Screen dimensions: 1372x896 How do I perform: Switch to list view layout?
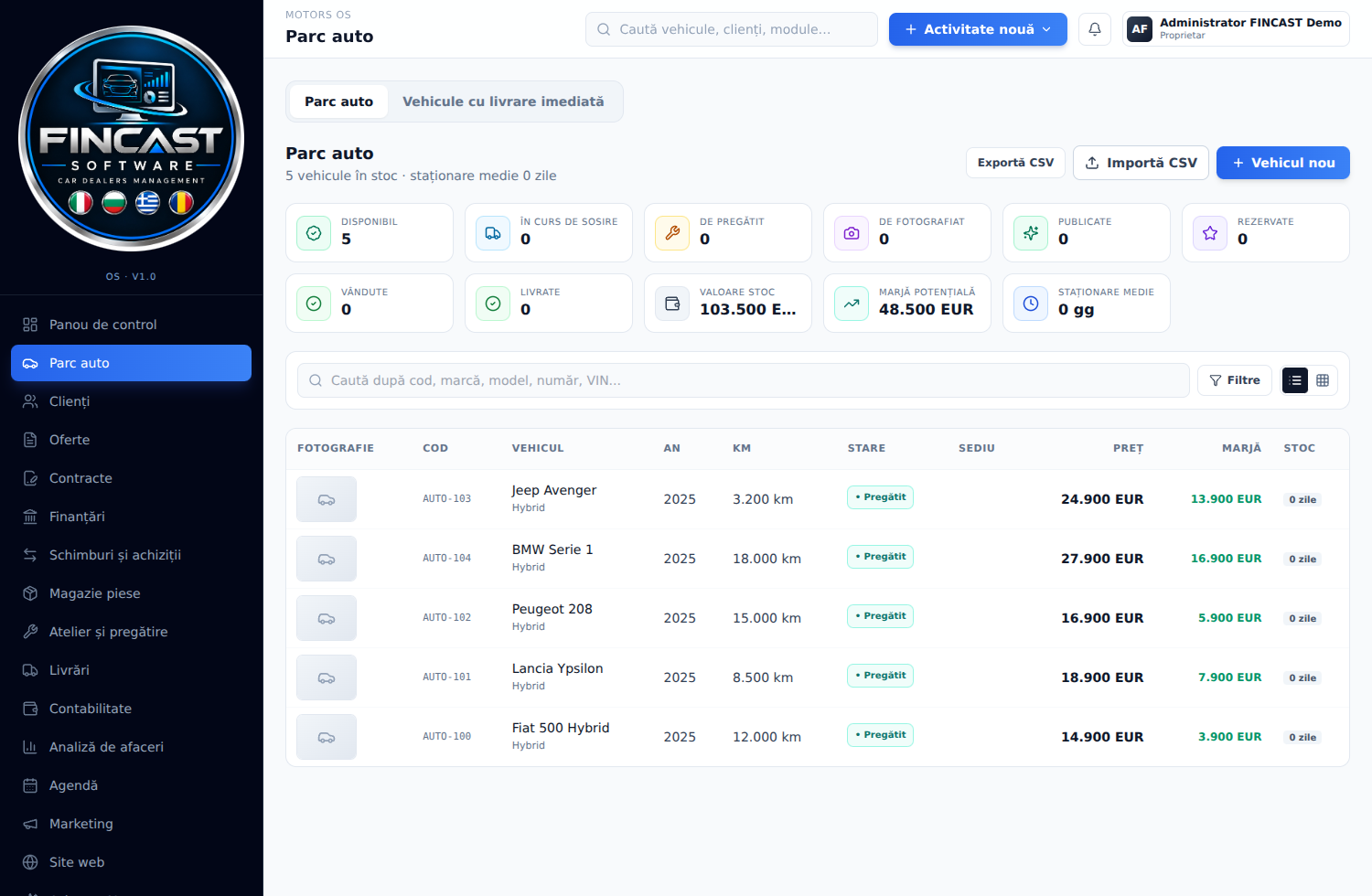(x=1295, y=380)
